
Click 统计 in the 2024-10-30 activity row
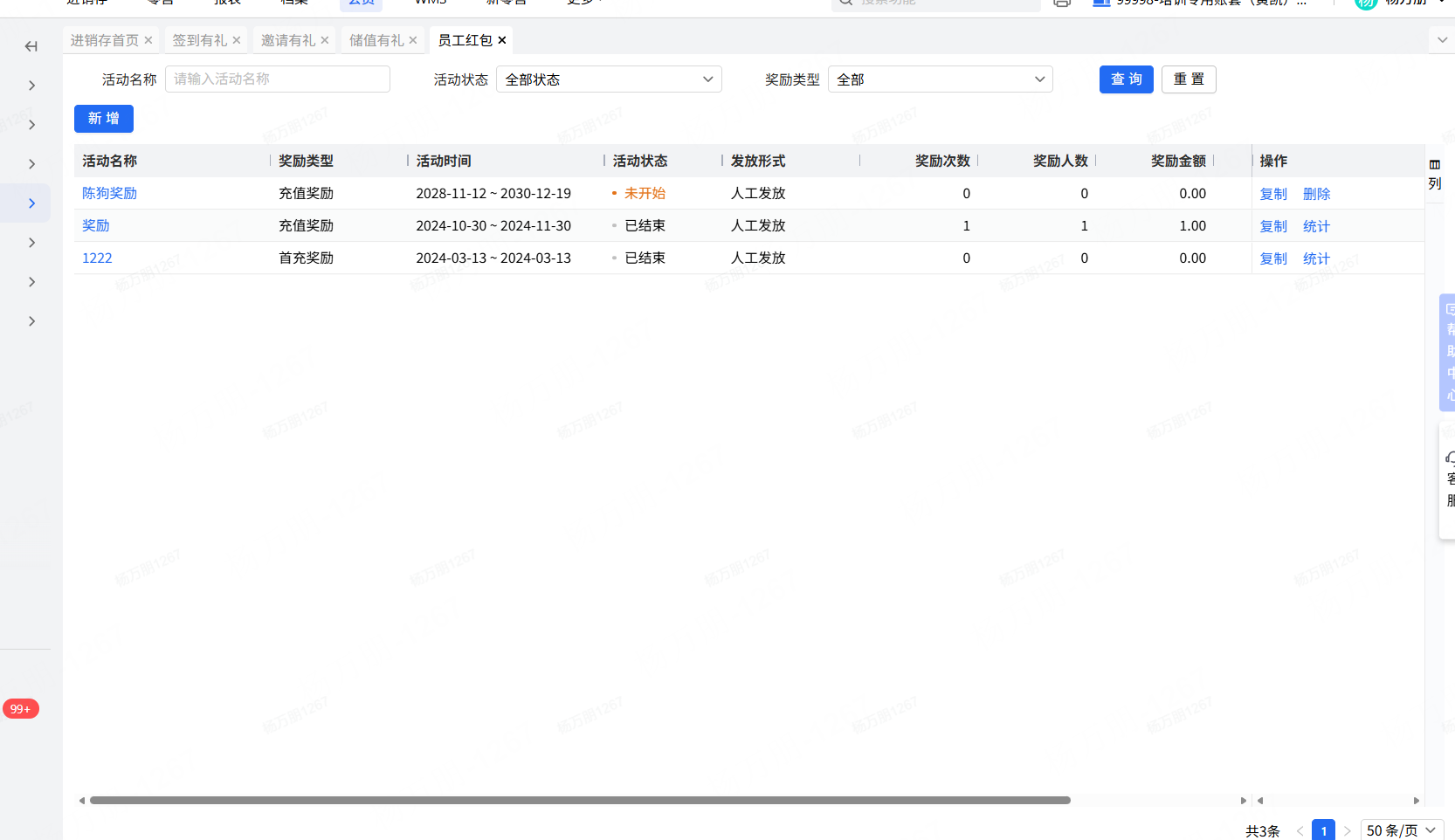click(1316, 227)
